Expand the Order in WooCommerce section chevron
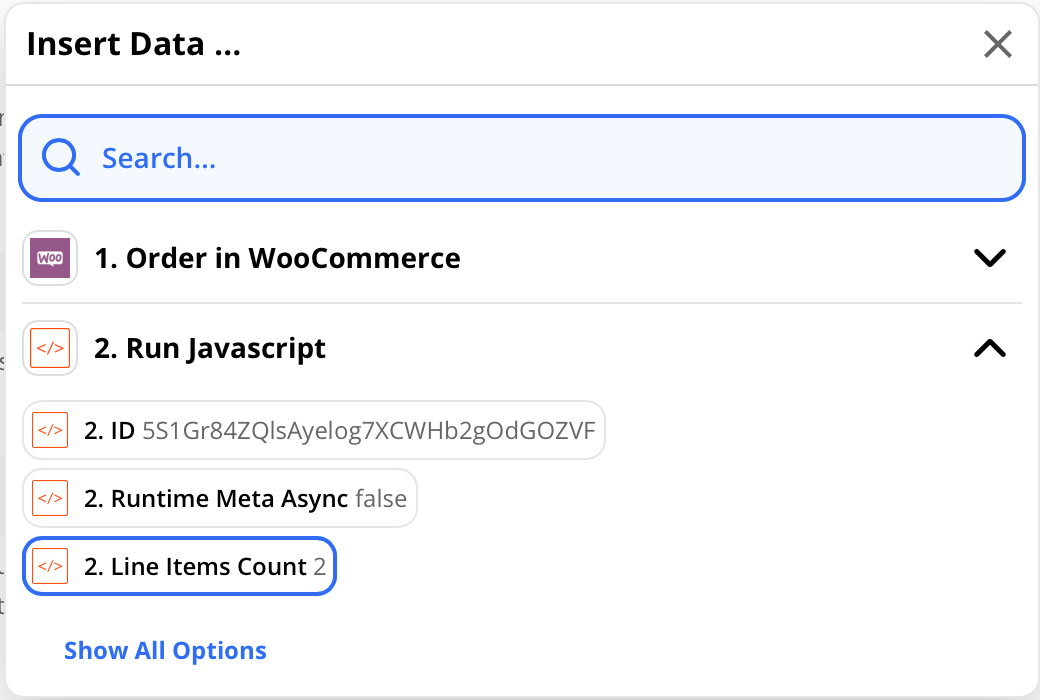The height and width of the screenshot is (700, 1040). coord(989,258)
